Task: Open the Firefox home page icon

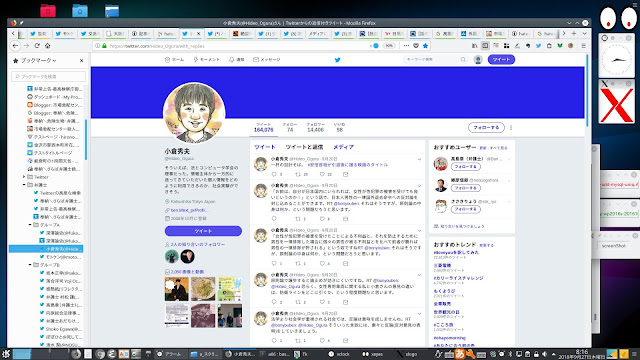Action: pyautogui.click(x=48, y=46)
